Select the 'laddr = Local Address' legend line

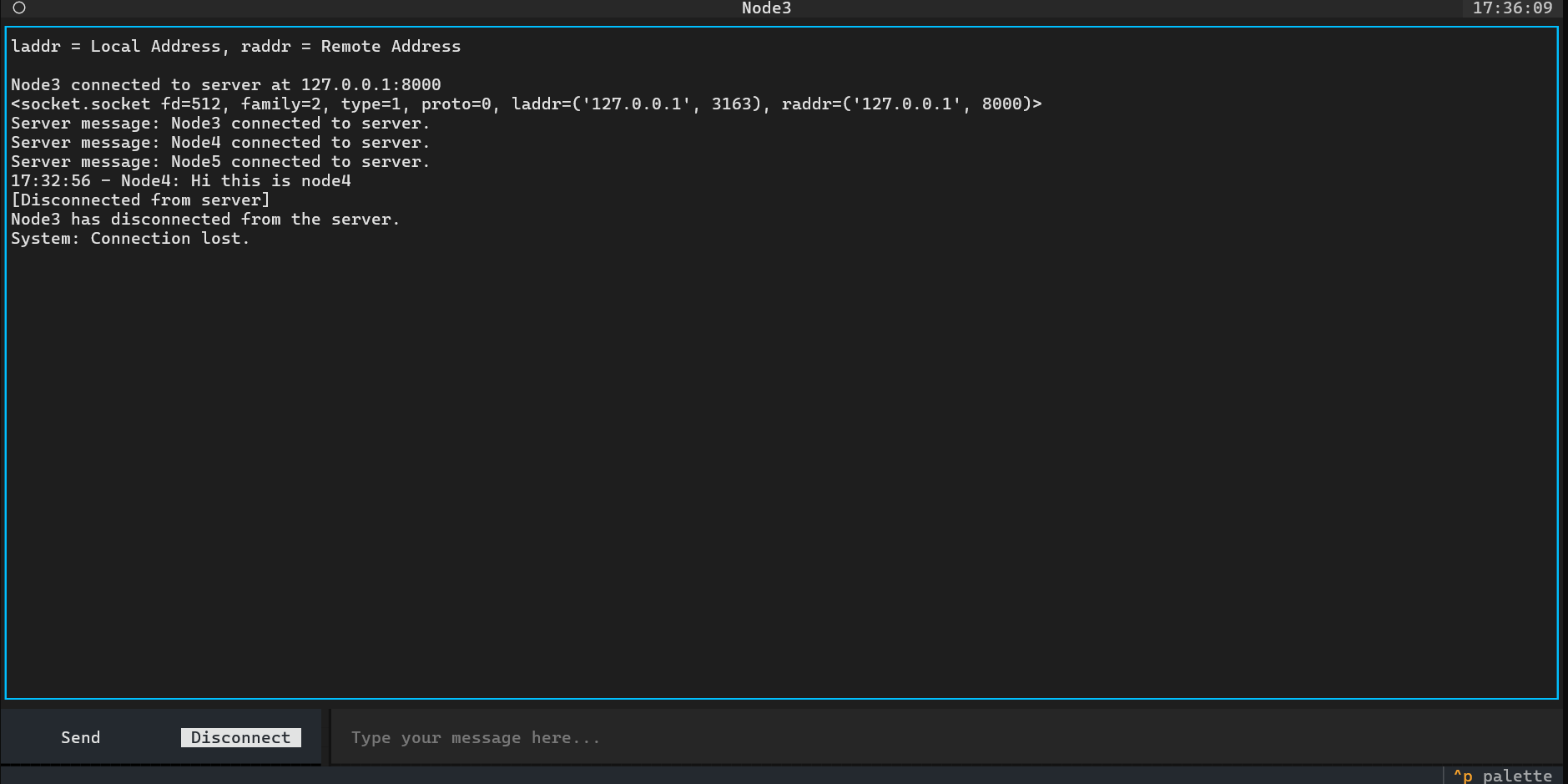point(236,47)
